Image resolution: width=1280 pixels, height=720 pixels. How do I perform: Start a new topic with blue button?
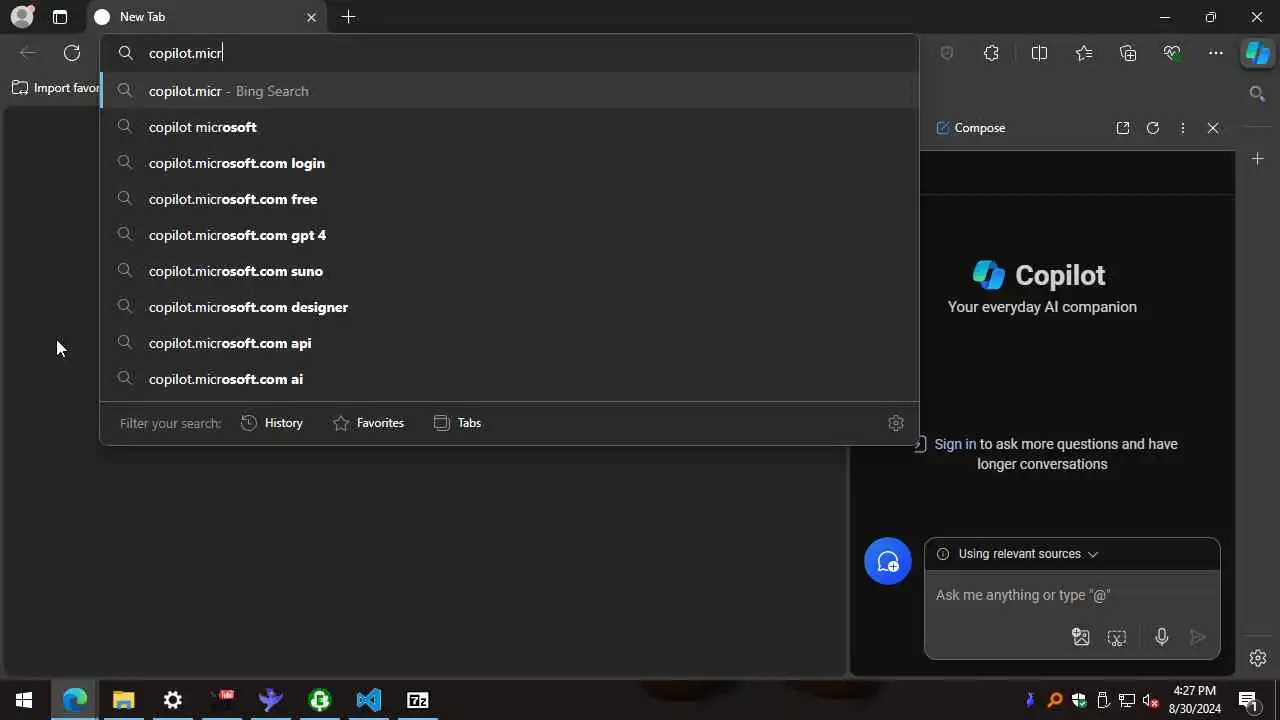tap(888, 562)
